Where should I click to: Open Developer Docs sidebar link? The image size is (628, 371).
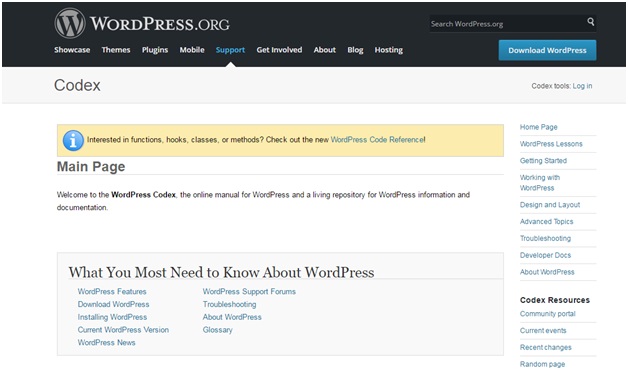click(545, 255)
